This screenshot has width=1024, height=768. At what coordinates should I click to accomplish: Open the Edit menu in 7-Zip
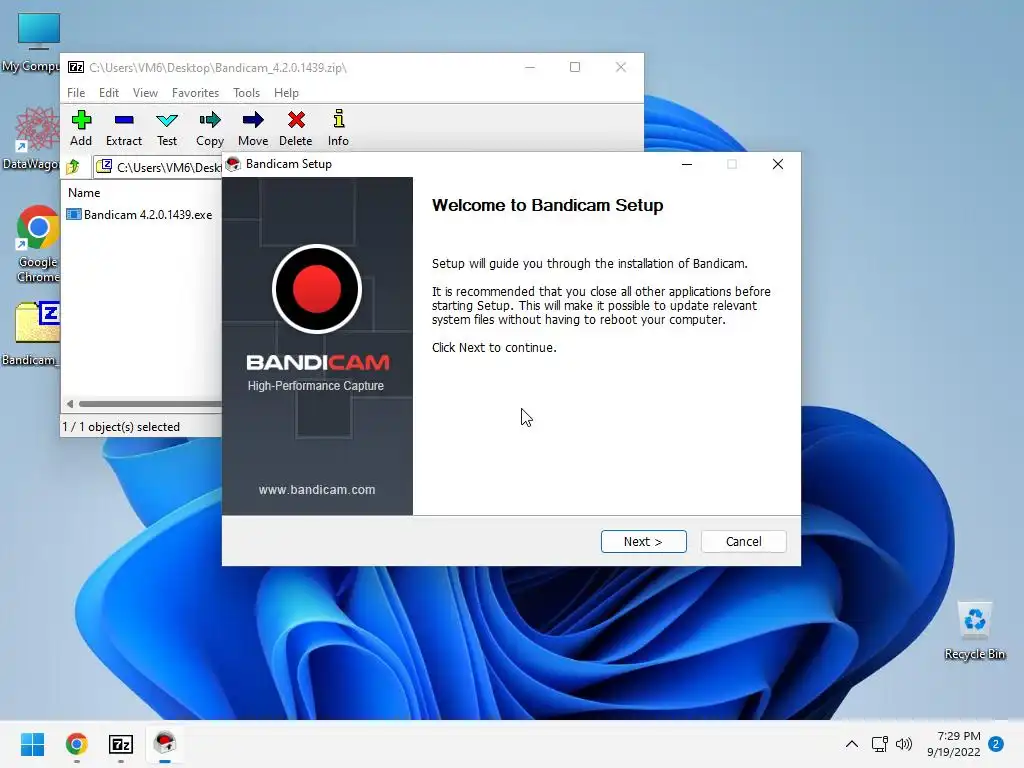click(x=108, y=93)
